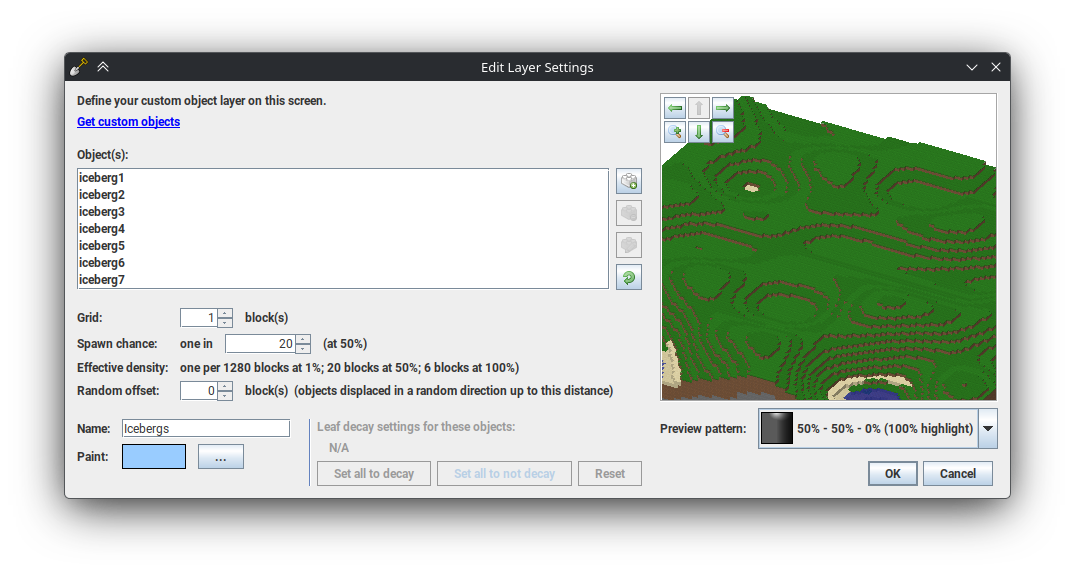
Task: Increase the Random offset value
Action: [x=225, y=386]
